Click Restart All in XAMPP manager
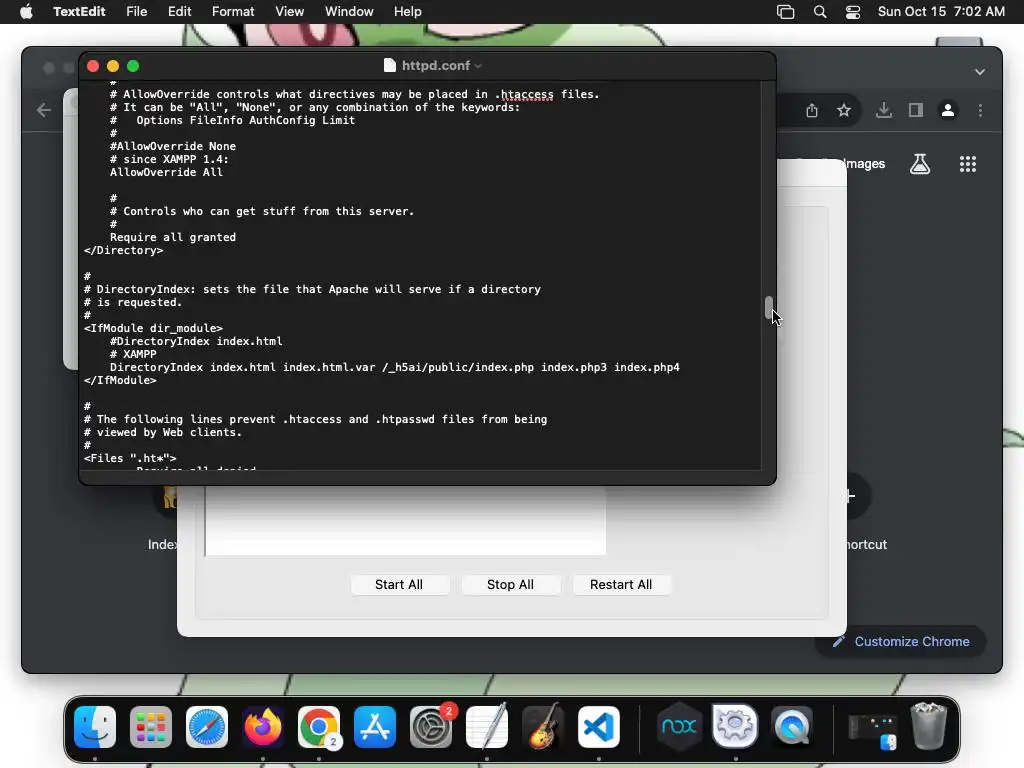1024x768 pixels. click(620, 584)
